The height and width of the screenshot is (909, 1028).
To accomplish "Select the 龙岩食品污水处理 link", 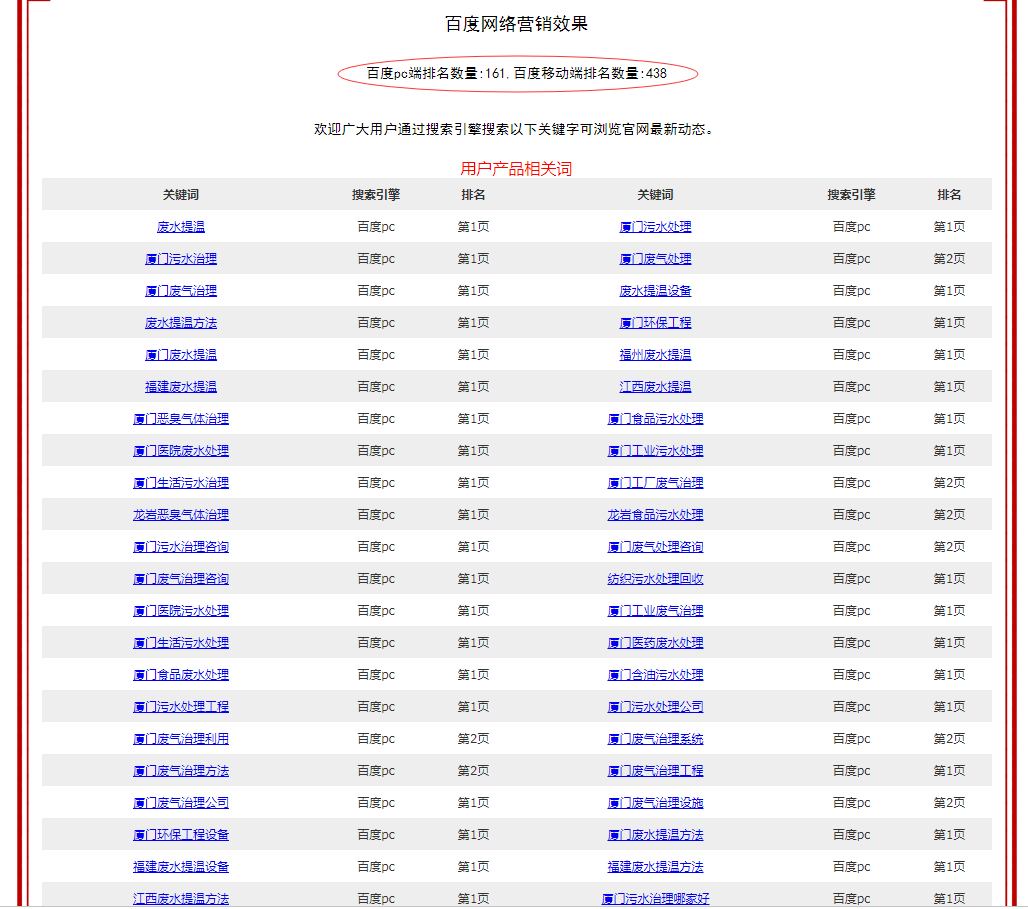I will 655,515.
